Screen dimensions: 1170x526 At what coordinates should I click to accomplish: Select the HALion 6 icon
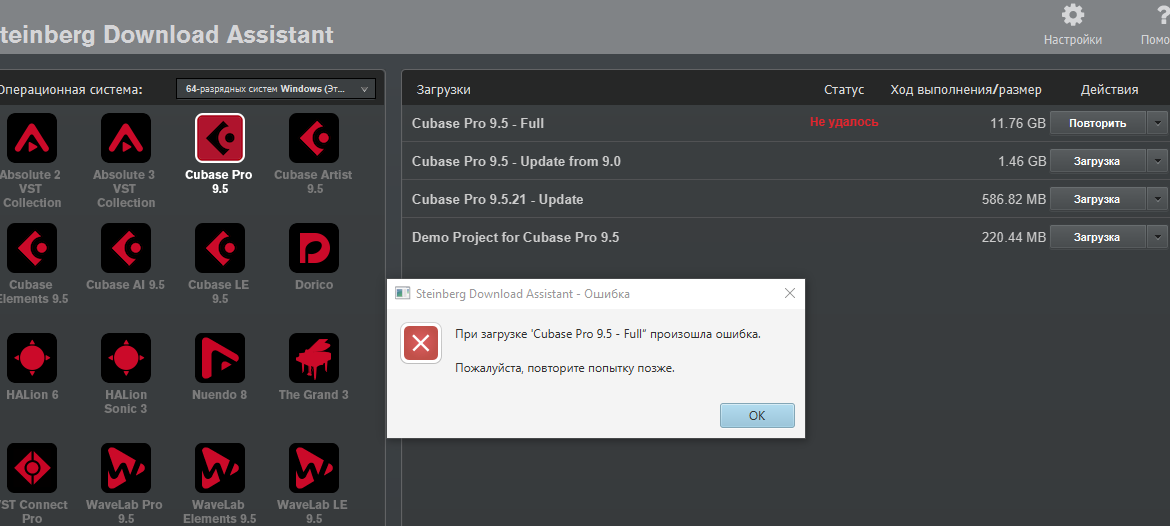click(x=32, y=358)
